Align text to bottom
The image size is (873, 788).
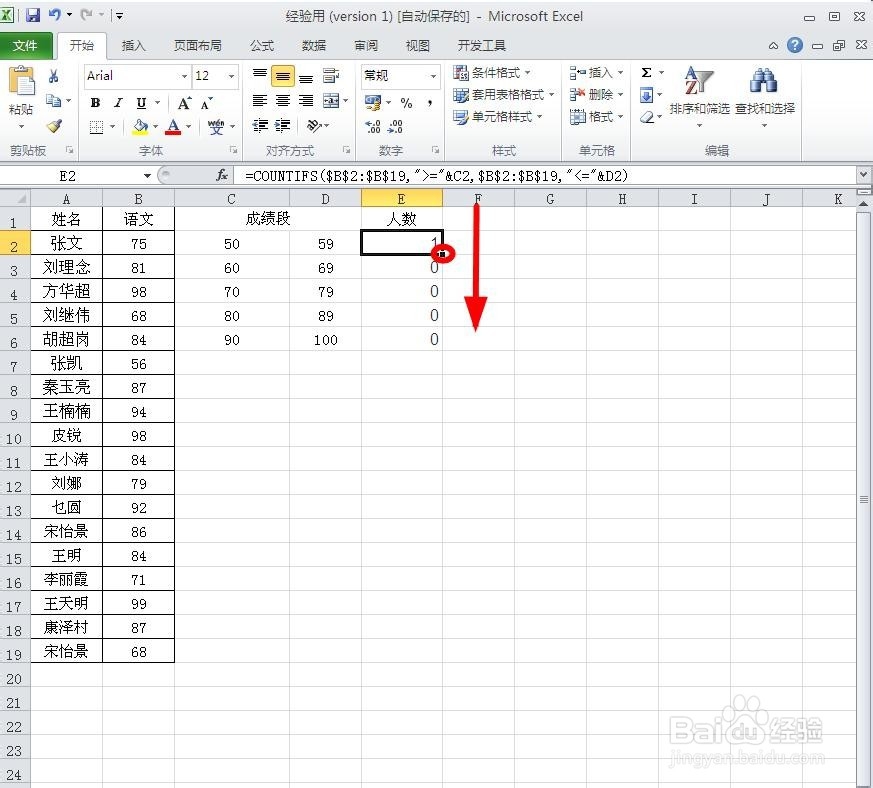click(x=306, y=77)
